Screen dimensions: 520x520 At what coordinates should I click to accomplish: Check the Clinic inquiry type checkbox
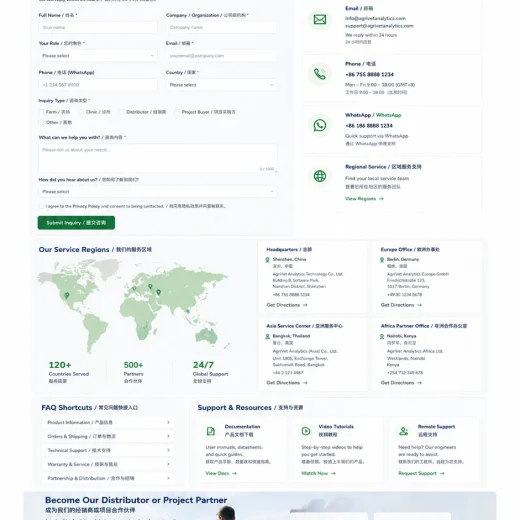(x=81, y=112)
